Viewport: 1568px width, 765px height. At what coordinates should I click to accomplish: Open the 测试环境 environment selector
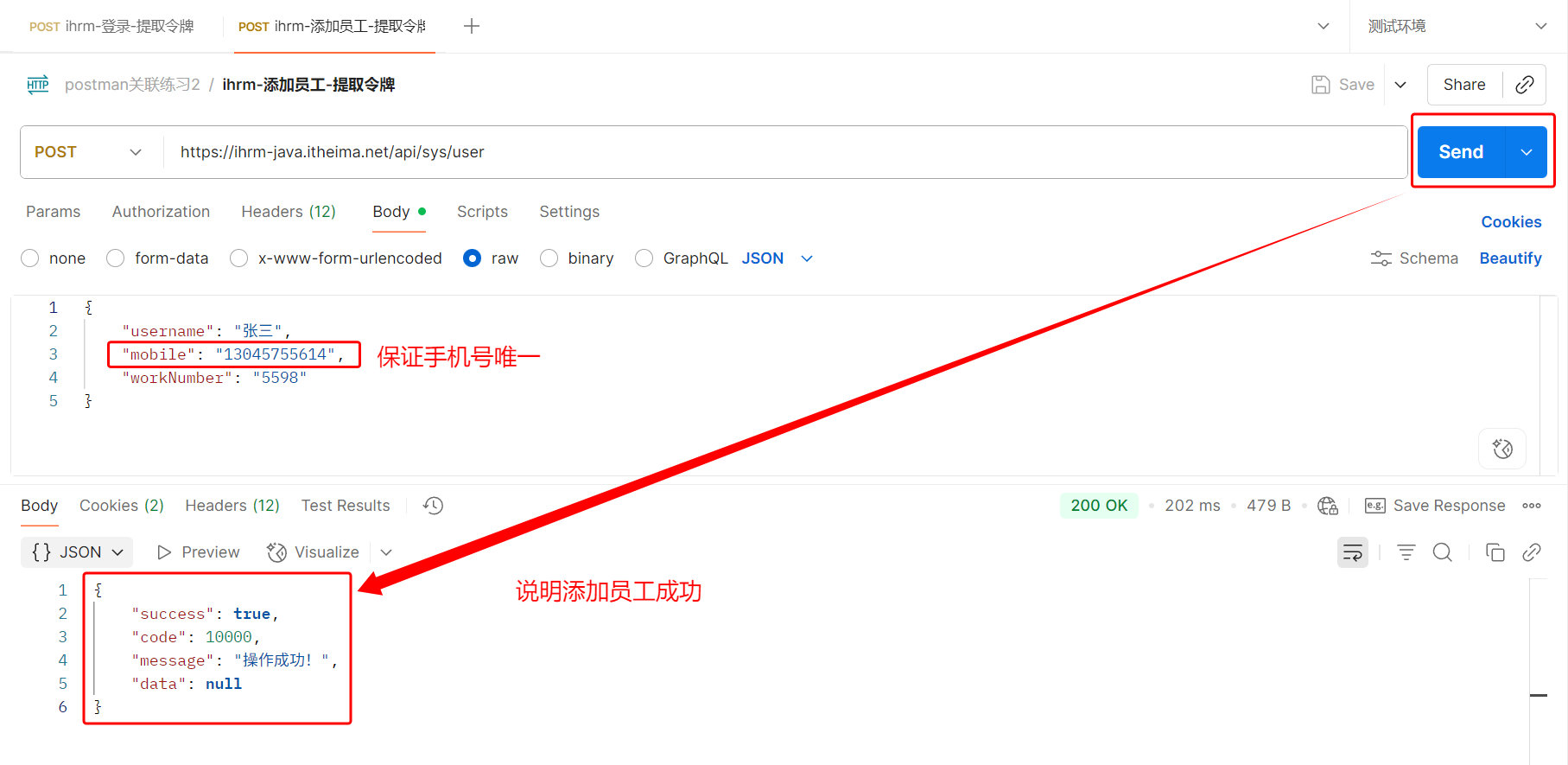pos(1457,26)
